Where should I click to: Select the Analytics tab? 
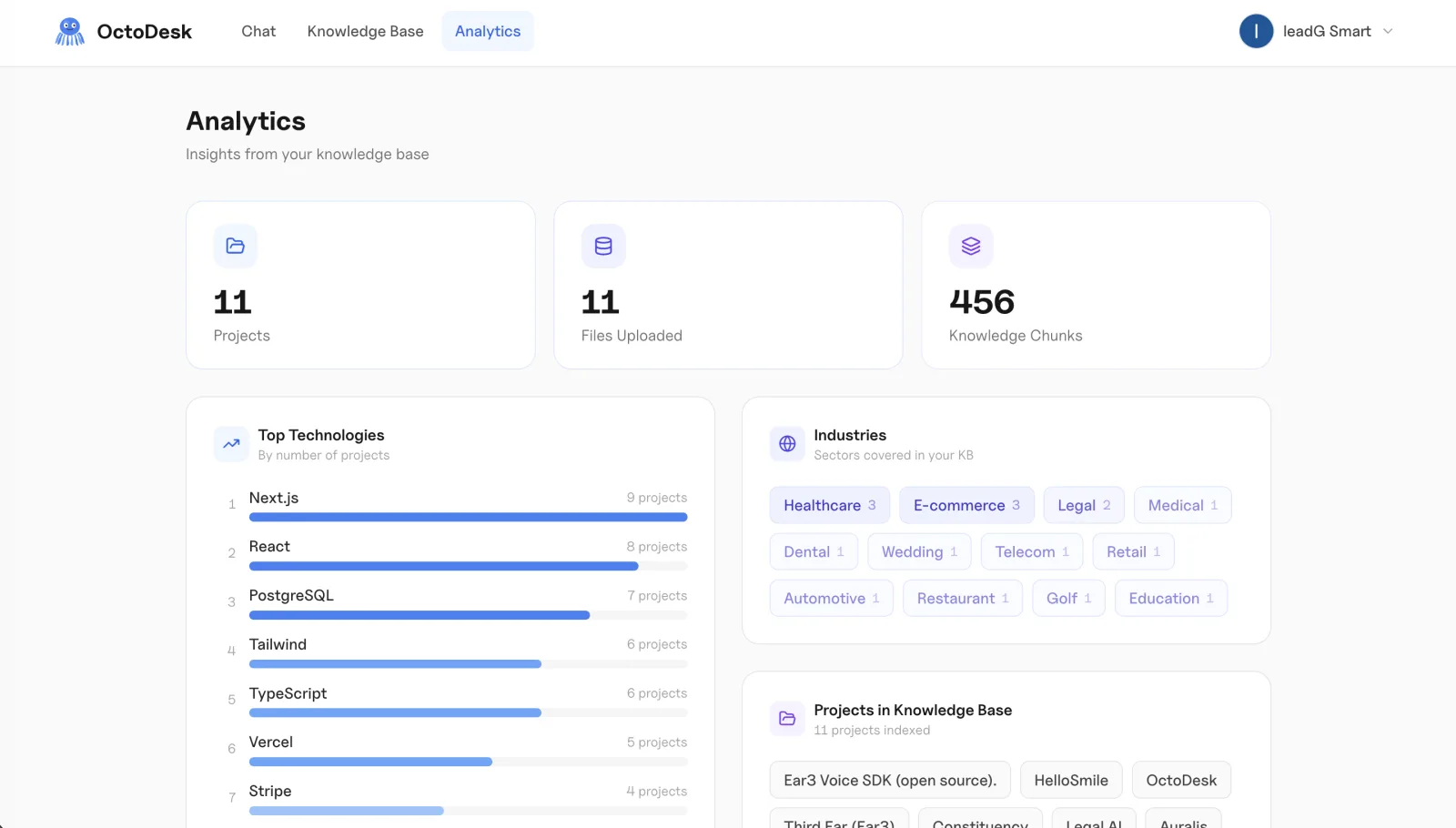click(488, 31)
